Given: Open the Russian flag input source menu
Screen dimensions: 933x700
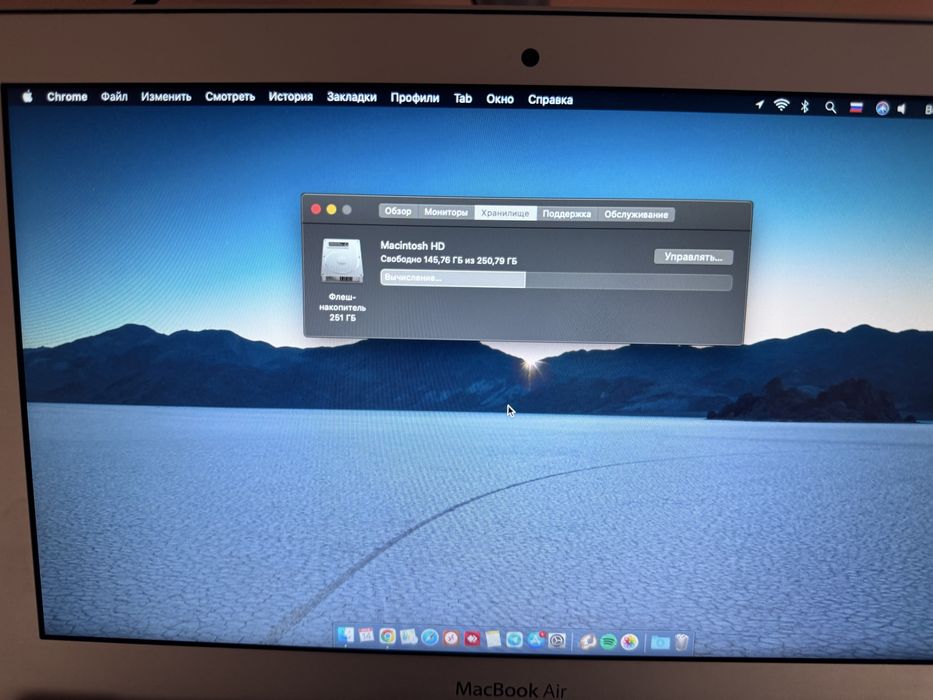Looking at the screenshot, I should [856, 108].
